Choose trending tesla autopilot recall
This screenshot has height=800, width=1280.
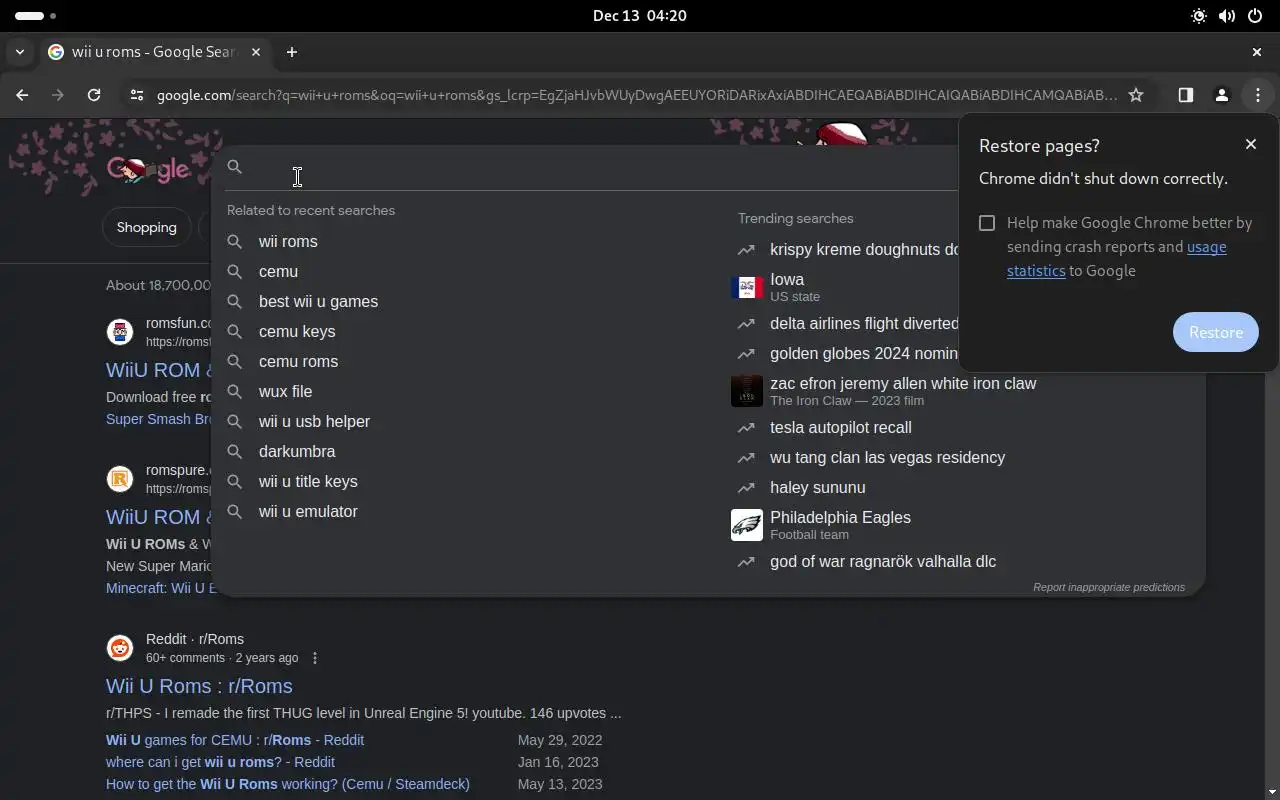tap(841, 427)
